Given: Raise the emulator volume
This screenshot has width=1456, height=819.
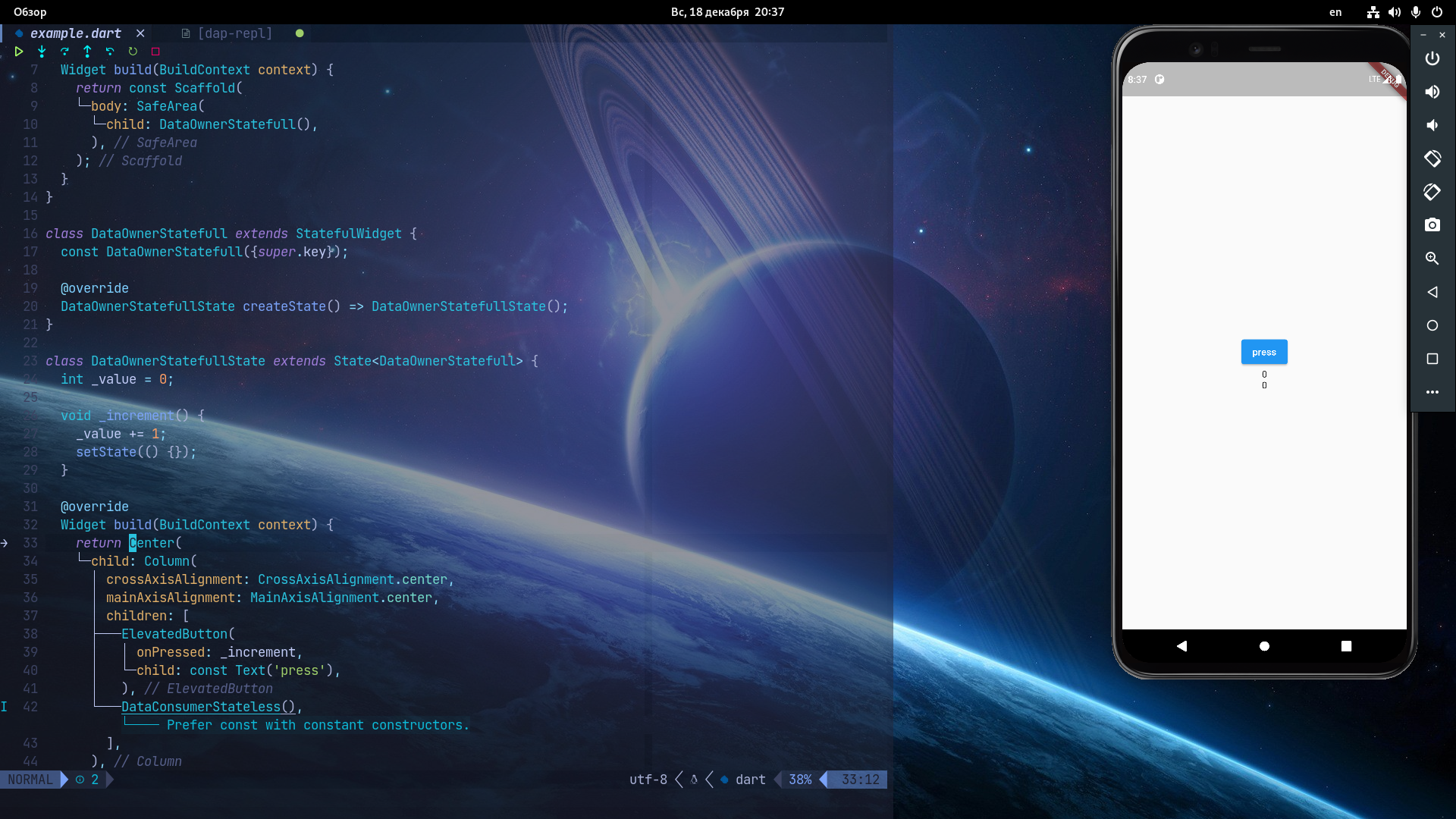Looking at the screenshot, I should (x=1432, y=92).
